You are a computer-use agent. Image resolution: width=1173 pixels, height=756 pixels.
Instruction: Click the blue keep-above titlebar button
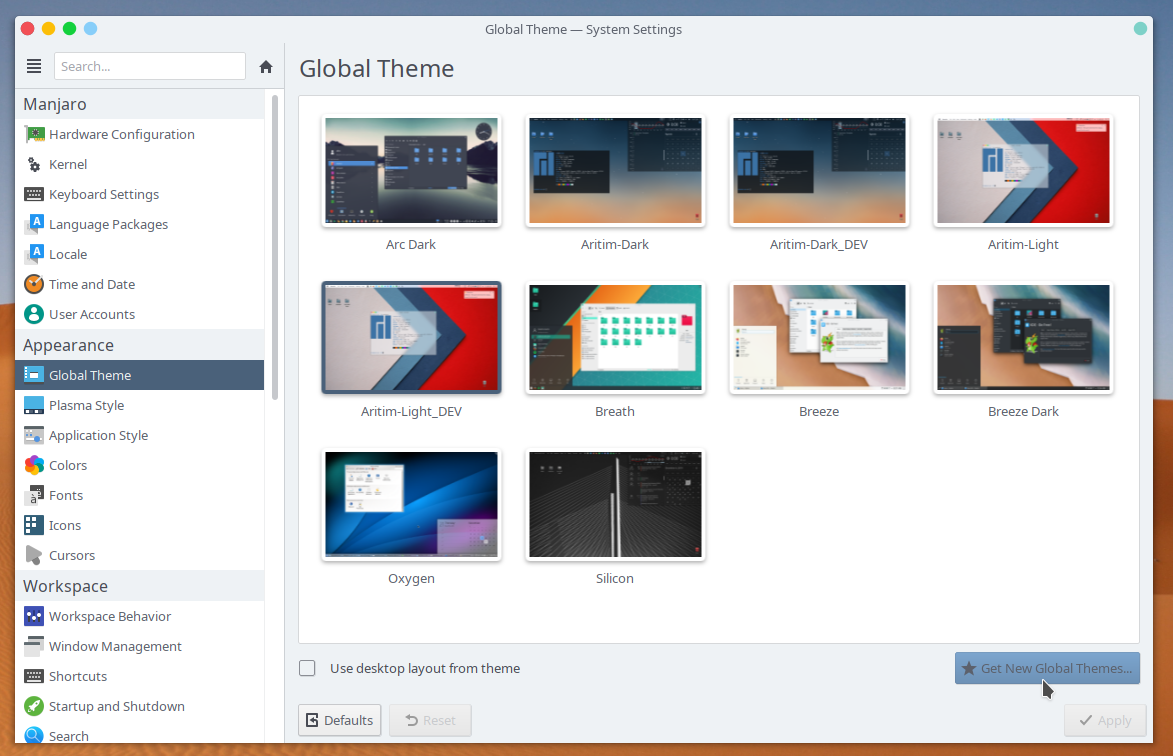[91, 28]
